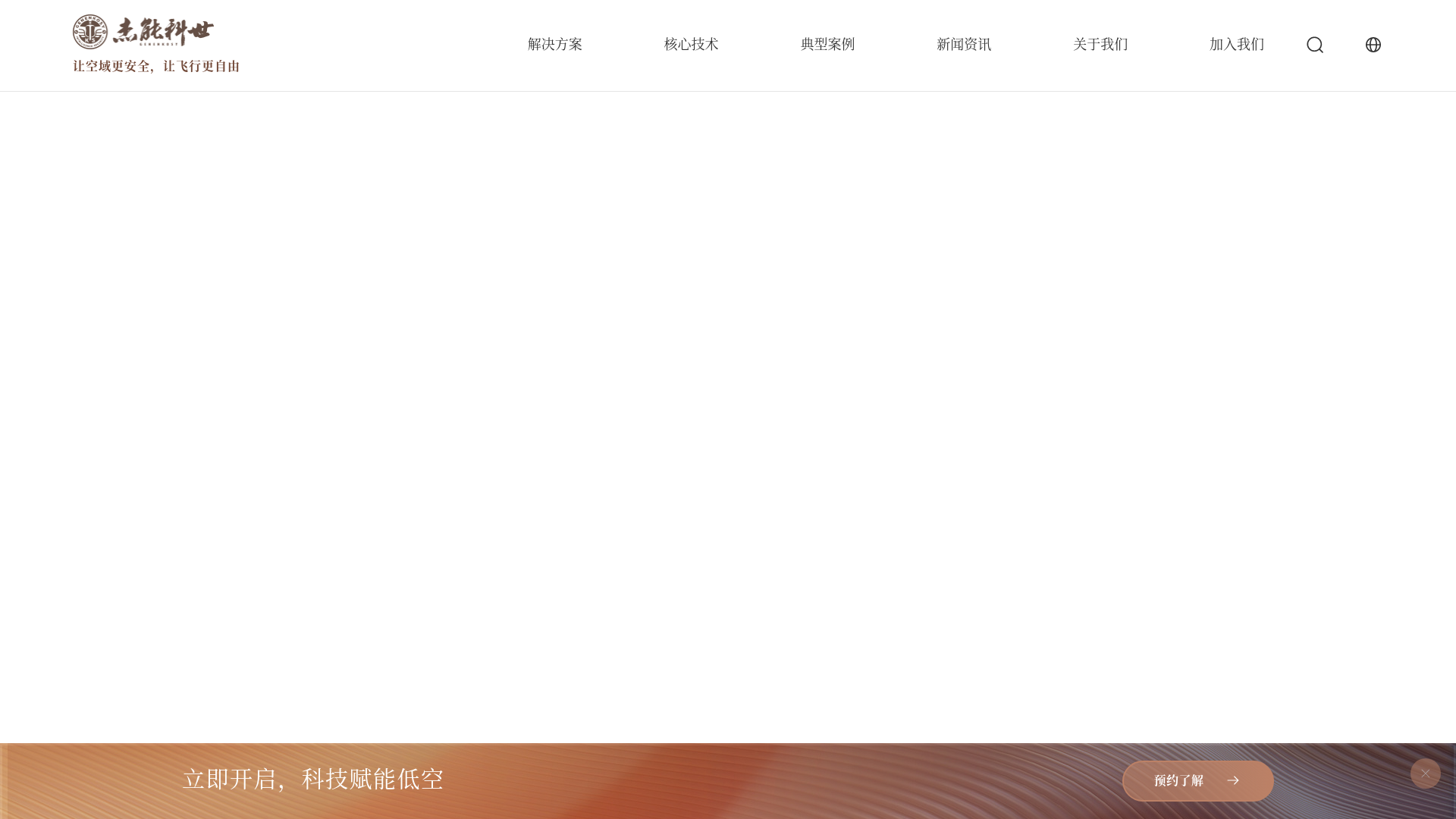Click the globe language switcher icon

[x=1373, y=45]
